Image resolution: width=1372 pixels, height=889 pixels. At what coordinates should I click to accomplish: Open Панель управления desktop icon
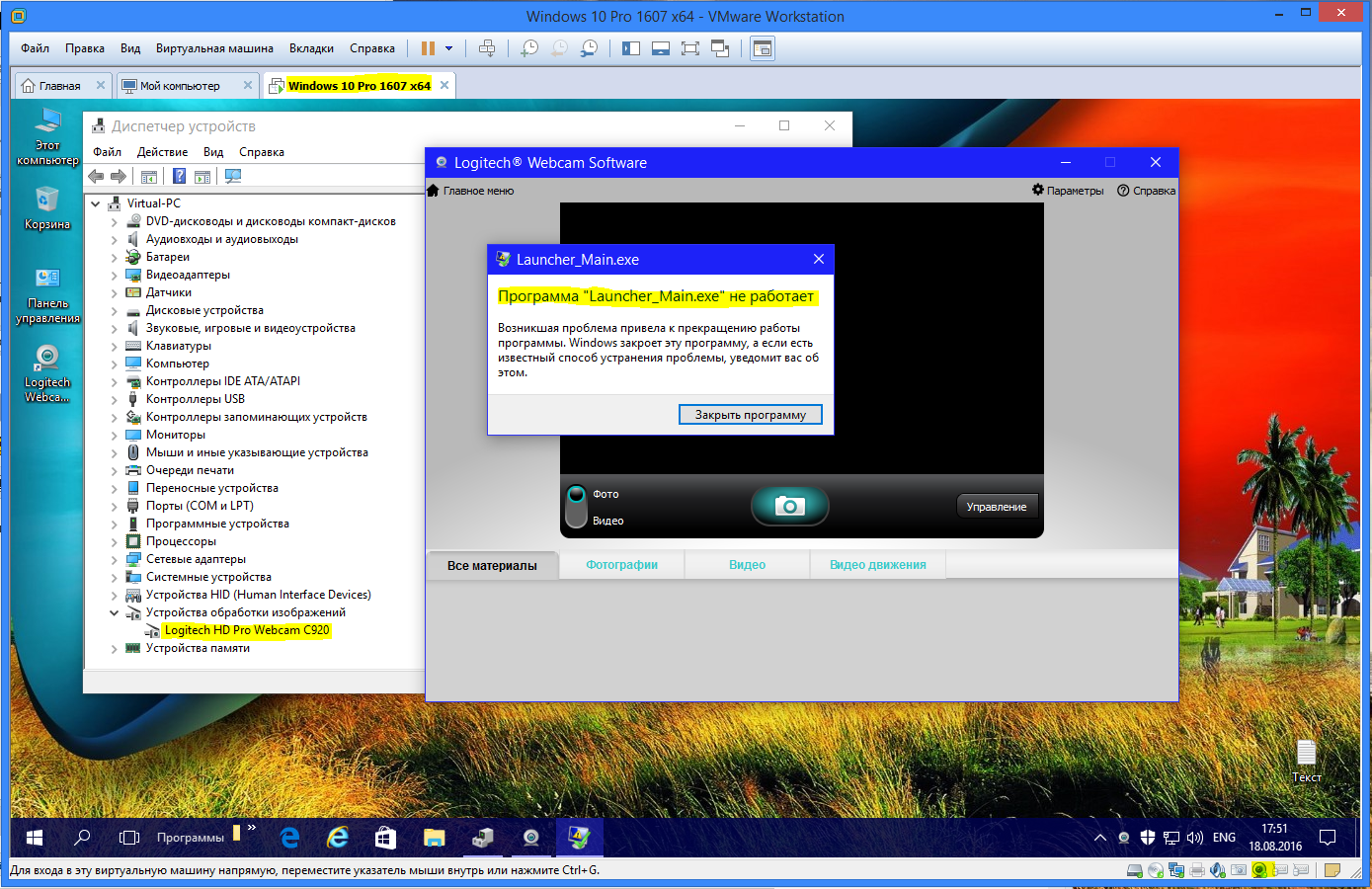tap(47, 295)
